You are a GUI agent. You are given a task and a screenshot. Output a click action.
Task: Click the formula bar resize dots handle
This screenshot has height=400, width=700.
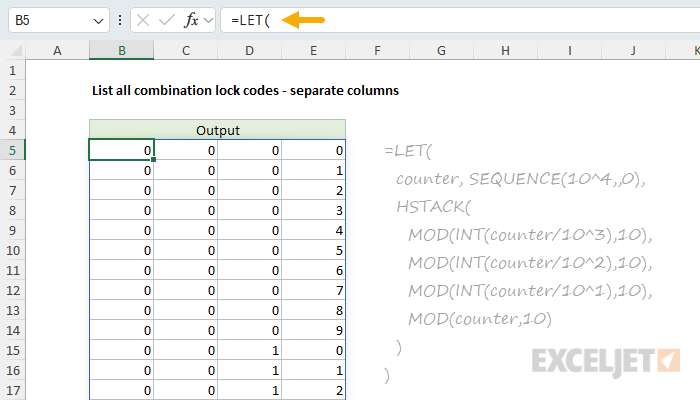point(120,20)
